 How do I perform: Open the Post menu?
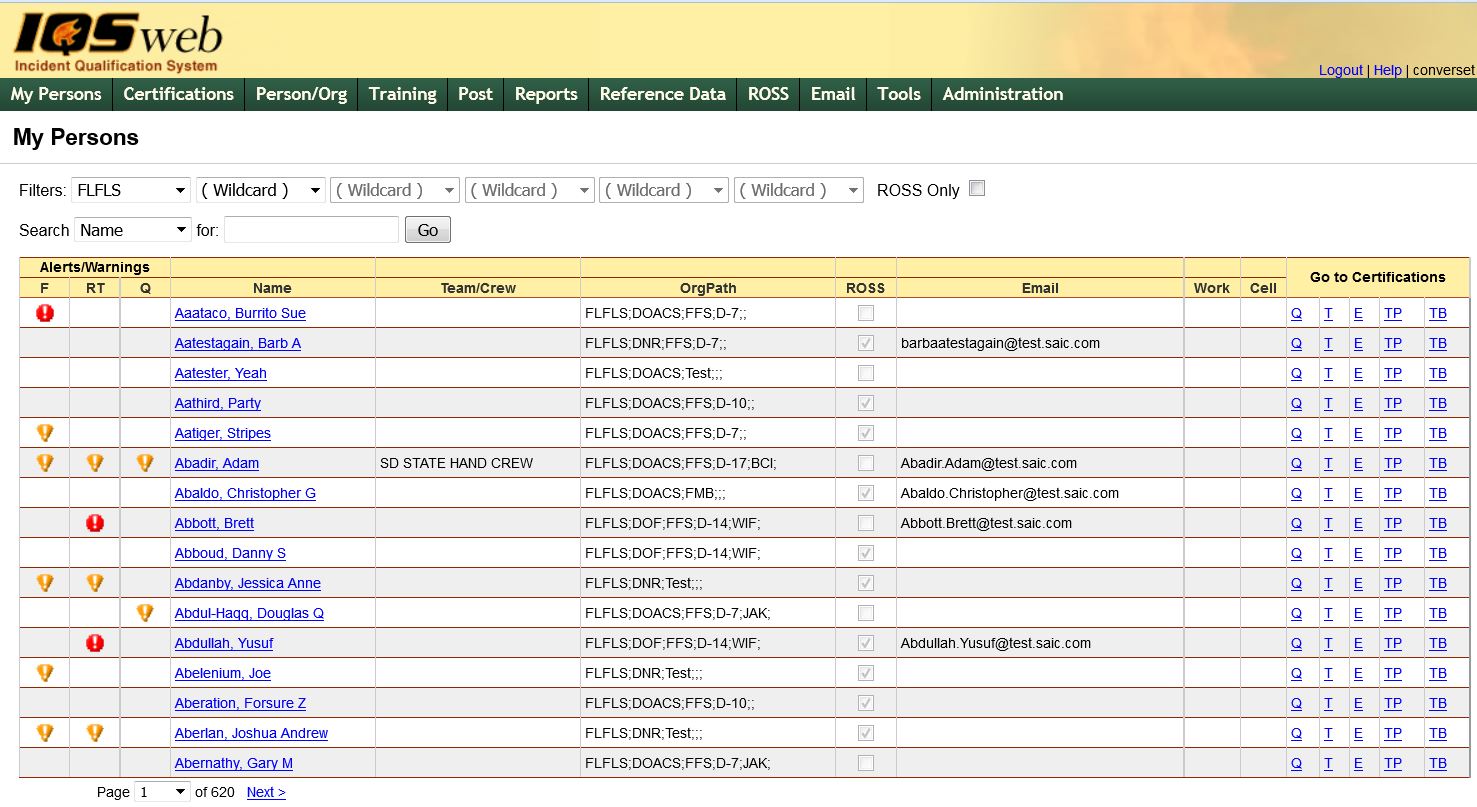(475, 94)
